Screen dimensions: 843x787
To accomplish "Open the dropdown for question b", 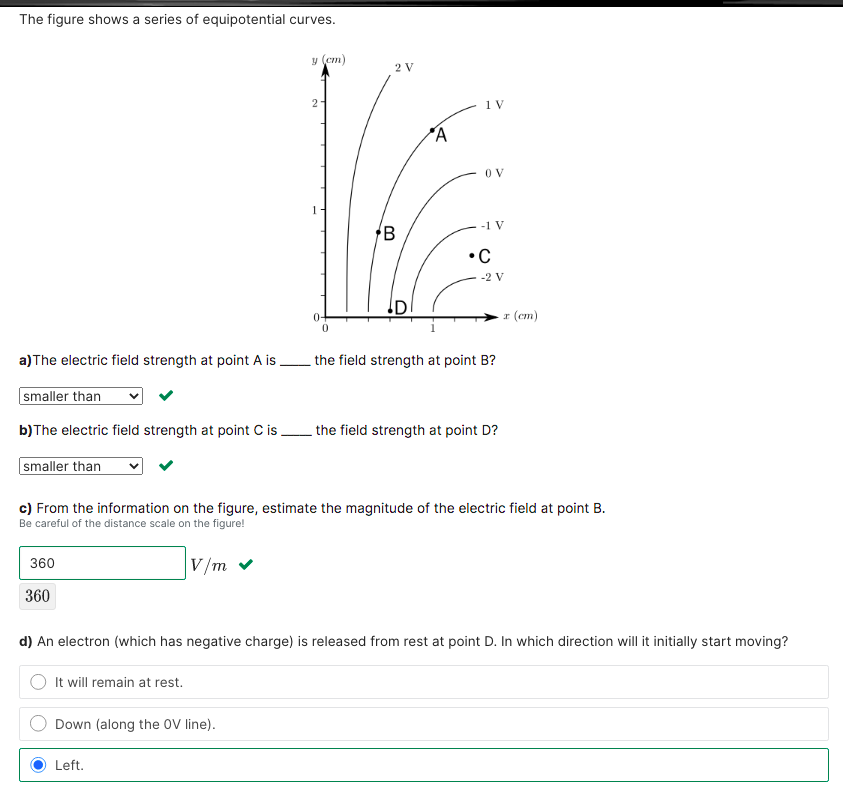I will 80,465.
